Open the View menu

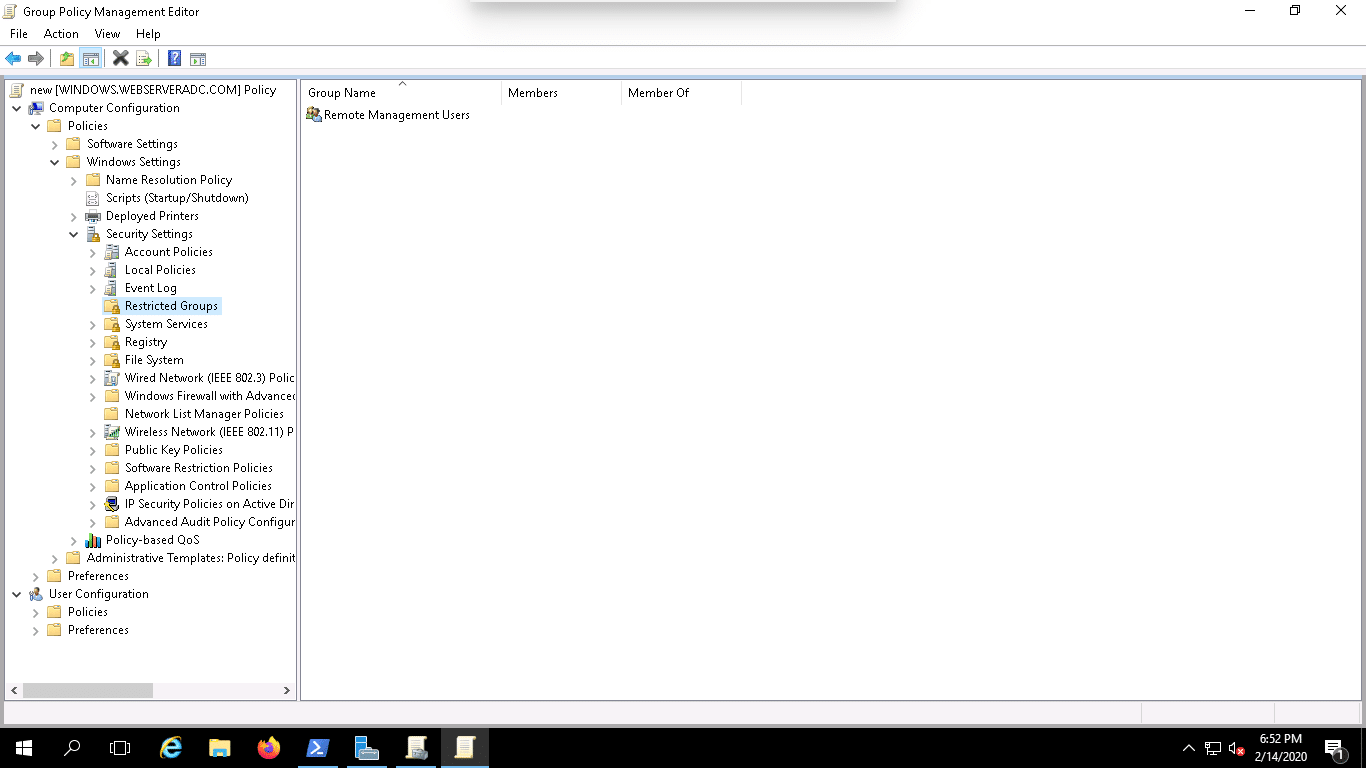(x=107, y=34)
